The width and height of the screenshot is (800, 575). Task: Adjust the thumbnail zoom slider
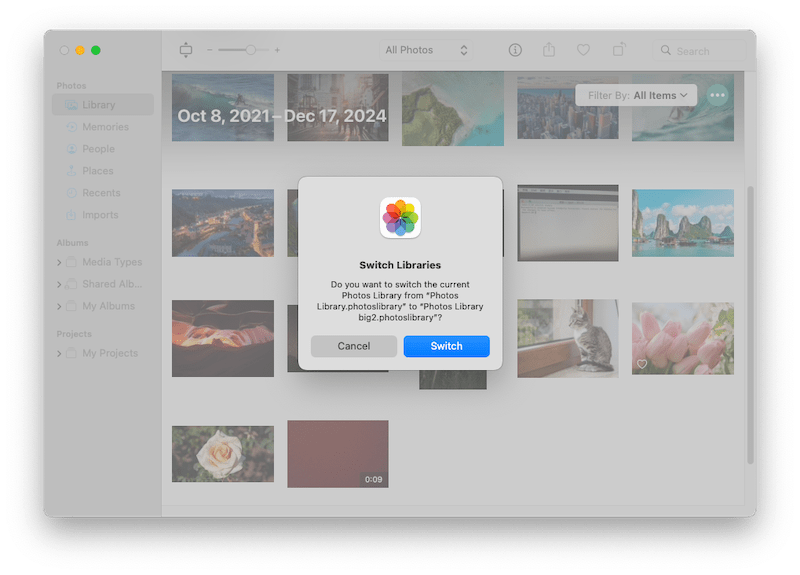pos(250,50)
